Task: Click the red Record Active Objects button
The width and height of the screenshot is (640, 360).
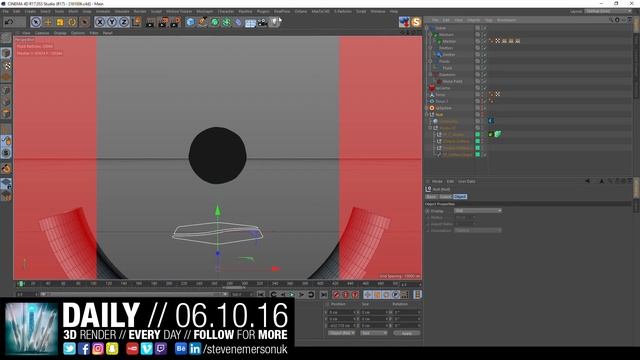Action: coord(336,294)
